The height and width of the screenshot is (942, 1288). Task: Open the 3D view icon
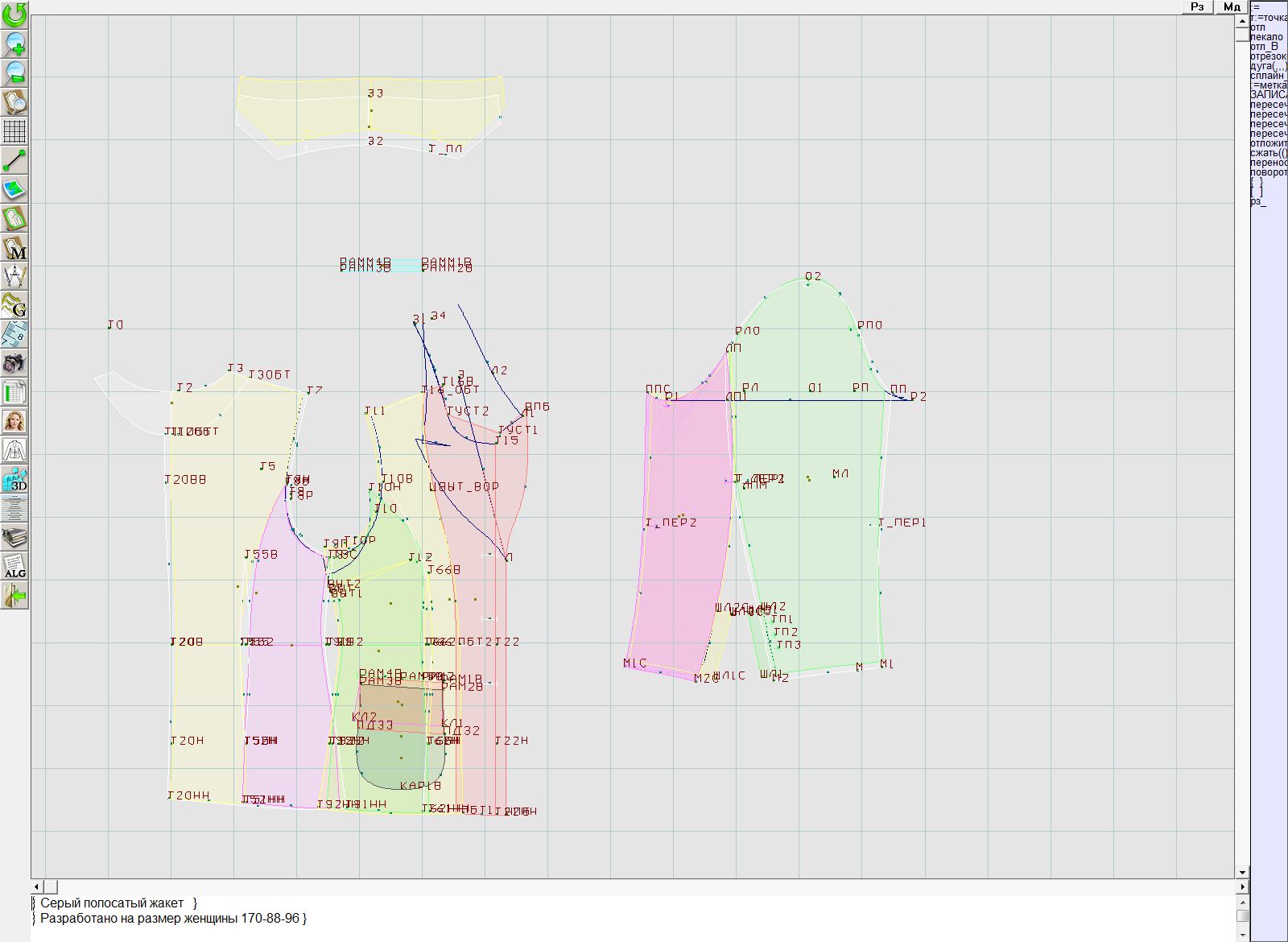[x=14, y=479]
